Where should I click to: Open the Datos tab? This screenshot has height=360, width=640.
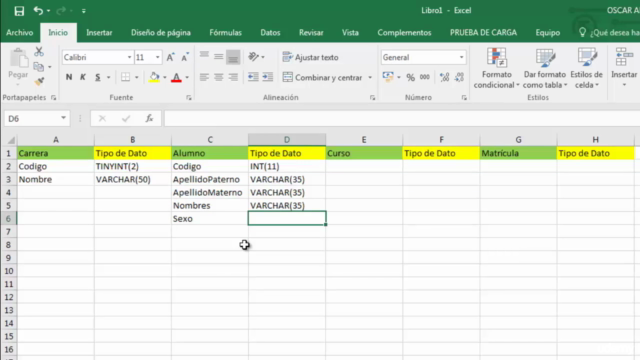tap(270, 33)
